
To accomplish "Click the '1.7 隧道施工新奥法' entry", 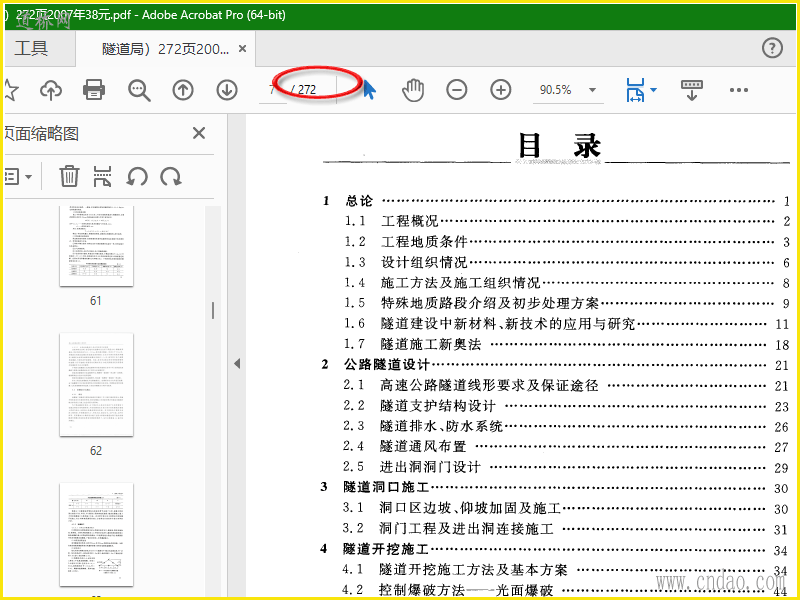I will pyautogui.click(x=567, y=344).
